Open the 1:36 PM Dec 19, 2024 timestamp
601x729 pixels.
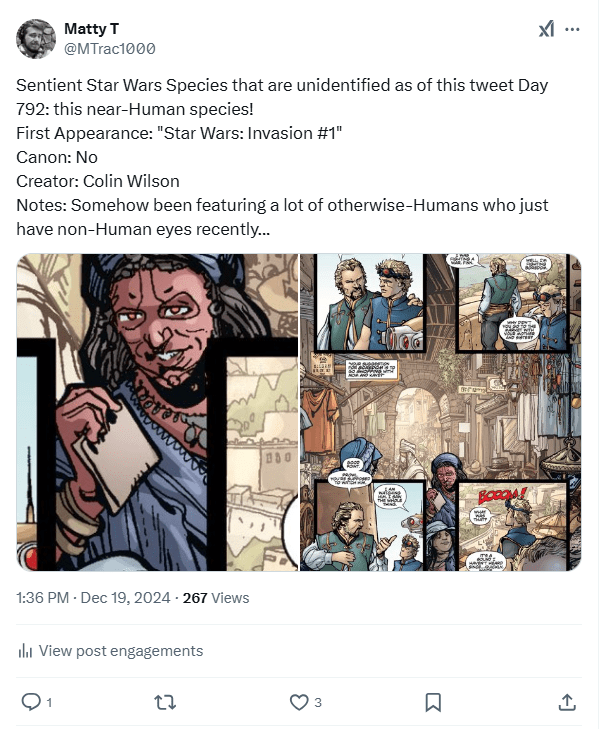pos(93,598)
